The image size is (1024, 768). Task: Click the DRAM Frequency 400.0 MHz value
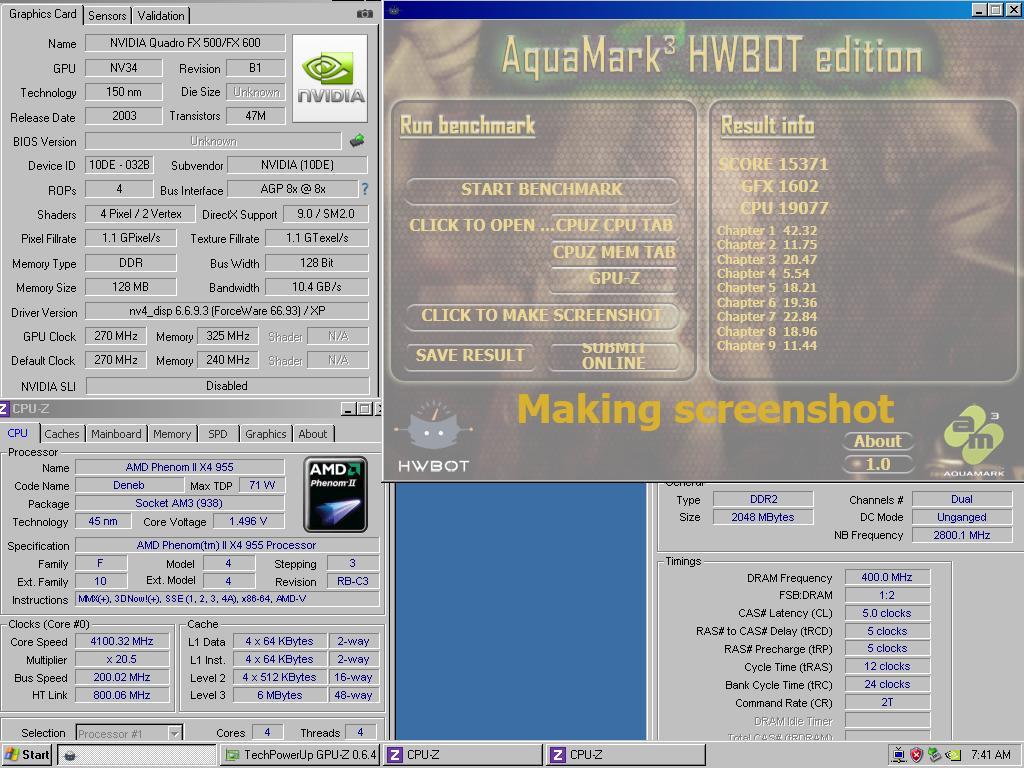coord(887,577)
